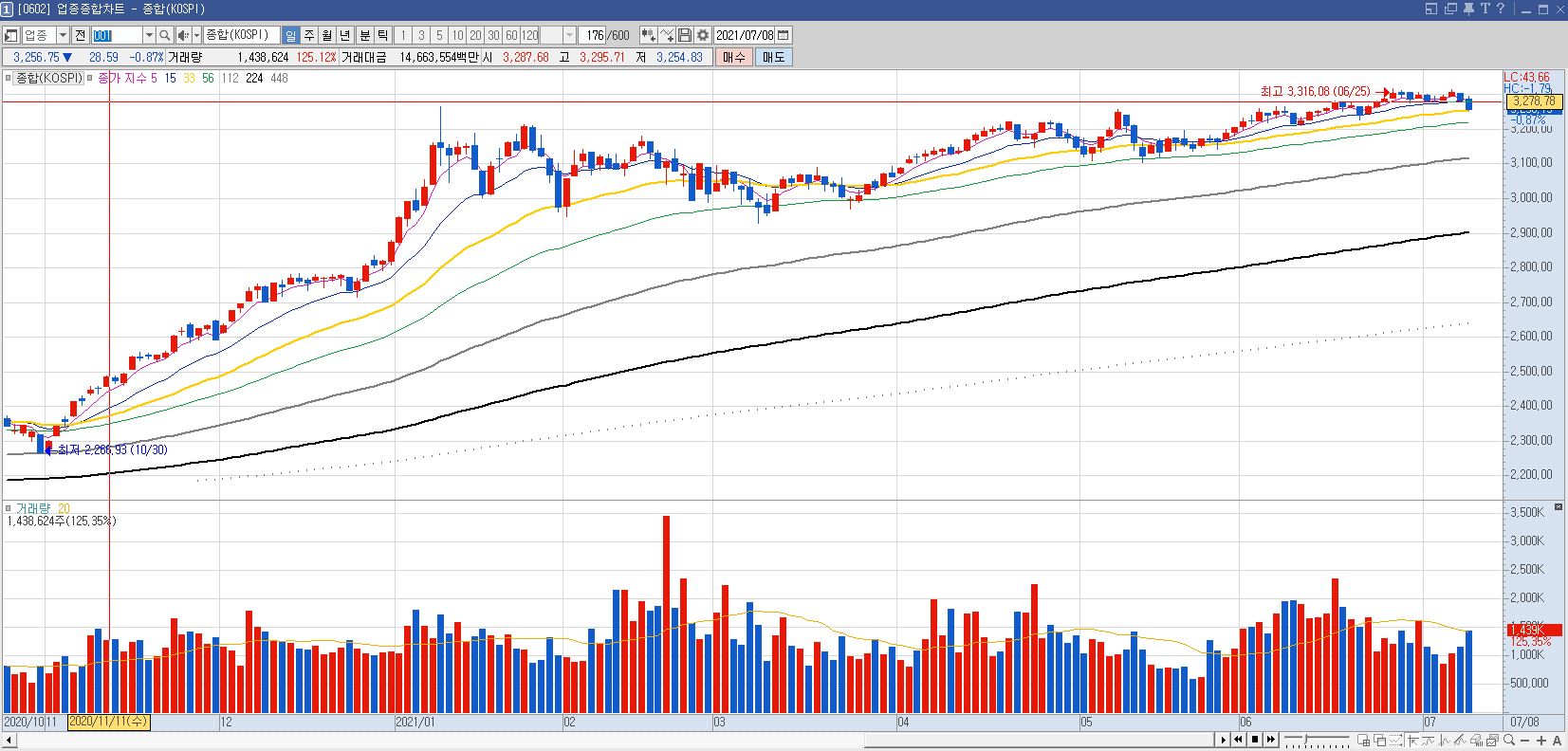Image resolution: width=1568 pixels, height=751 pixels.
Task: Click the 종합(KOSPI) chart legend label
Action: 48,79
